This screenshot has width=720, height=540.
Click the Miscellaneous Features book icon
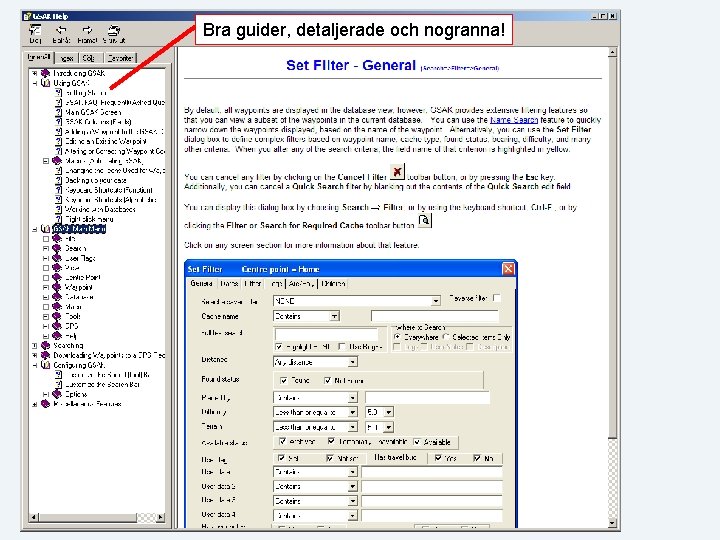(45, 404)
